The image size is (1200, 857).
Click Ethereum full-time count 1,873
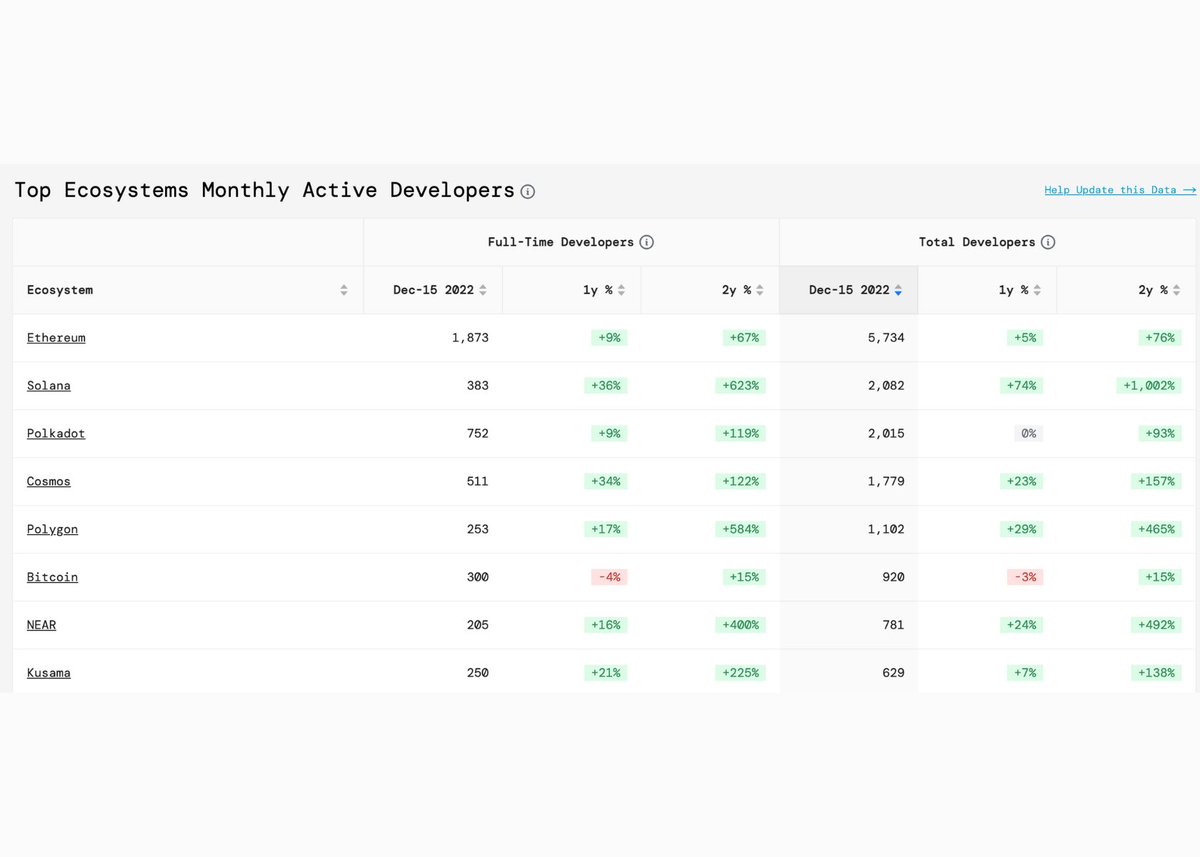click(470, 338)
